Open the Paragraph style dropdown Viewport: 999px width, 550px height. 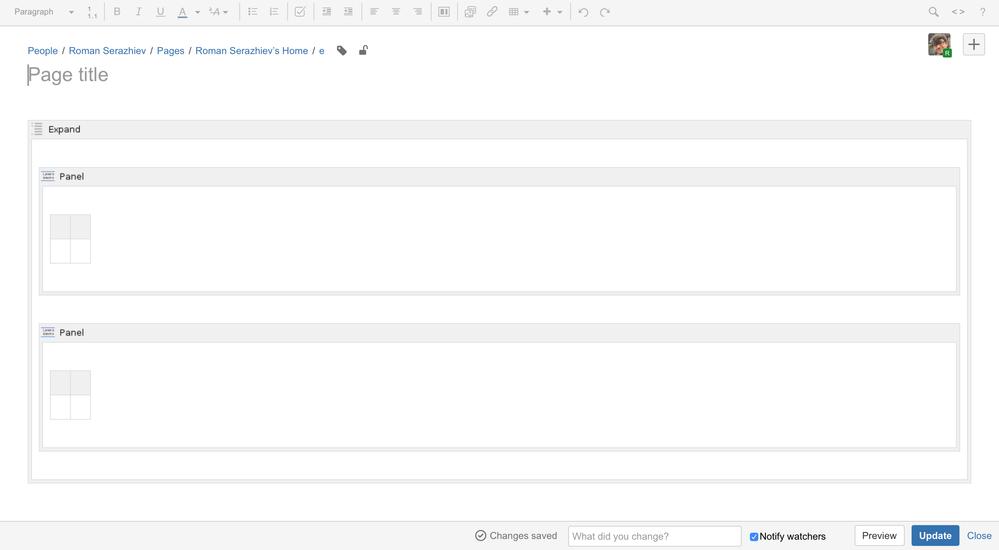point(44,12)
